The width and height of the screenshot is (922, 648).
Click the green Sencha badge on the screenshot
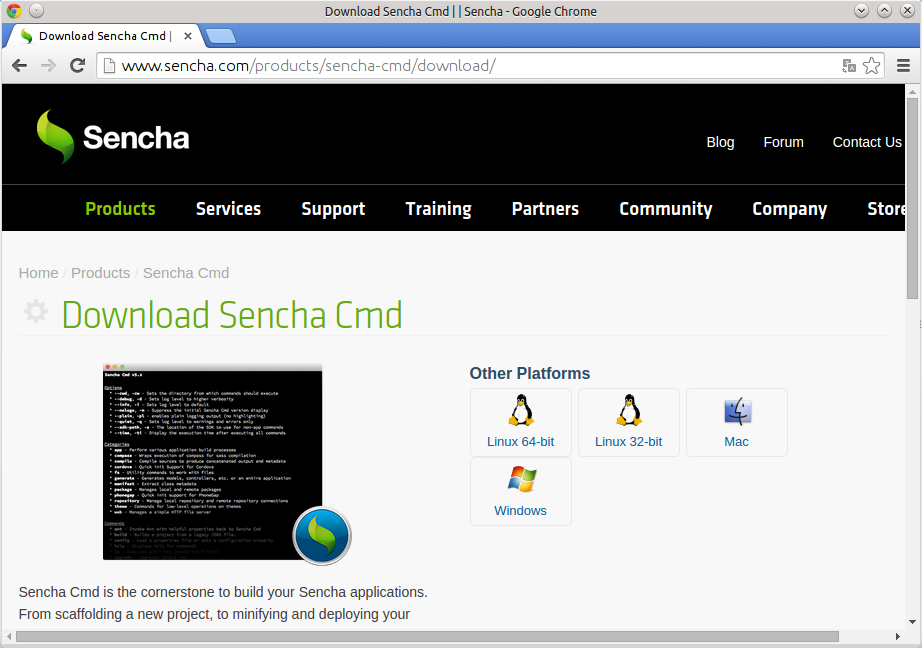(322, 536)
